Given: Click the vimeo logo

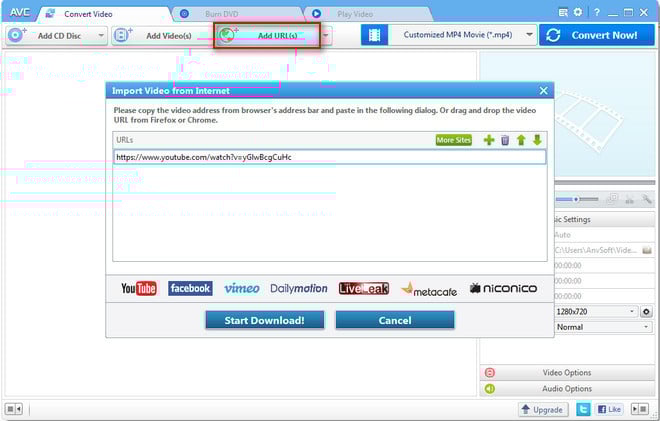Looking at the screenshot, I should click(242, 288).
